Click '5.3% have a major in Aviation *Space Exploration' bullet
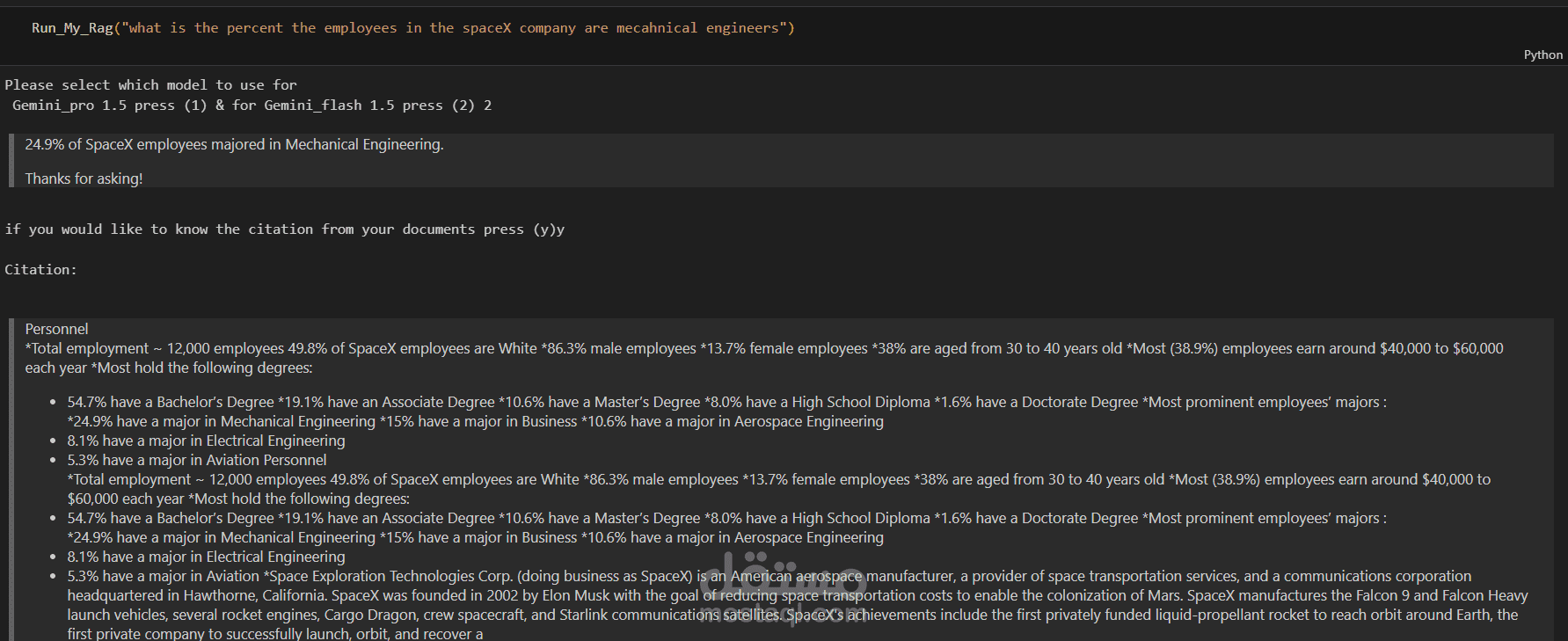Viewport: 1568px width, 641px height. 769,576
